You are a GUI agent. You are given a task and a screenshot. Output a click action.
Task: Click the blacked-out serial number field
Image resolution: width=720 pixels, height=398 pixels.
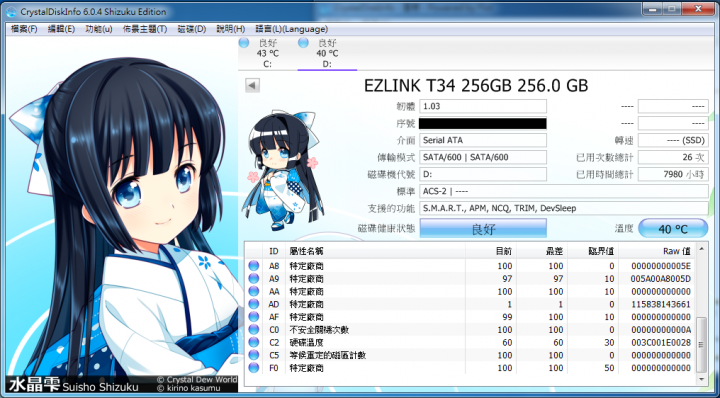pyautogui.click(x=483, y=123)
